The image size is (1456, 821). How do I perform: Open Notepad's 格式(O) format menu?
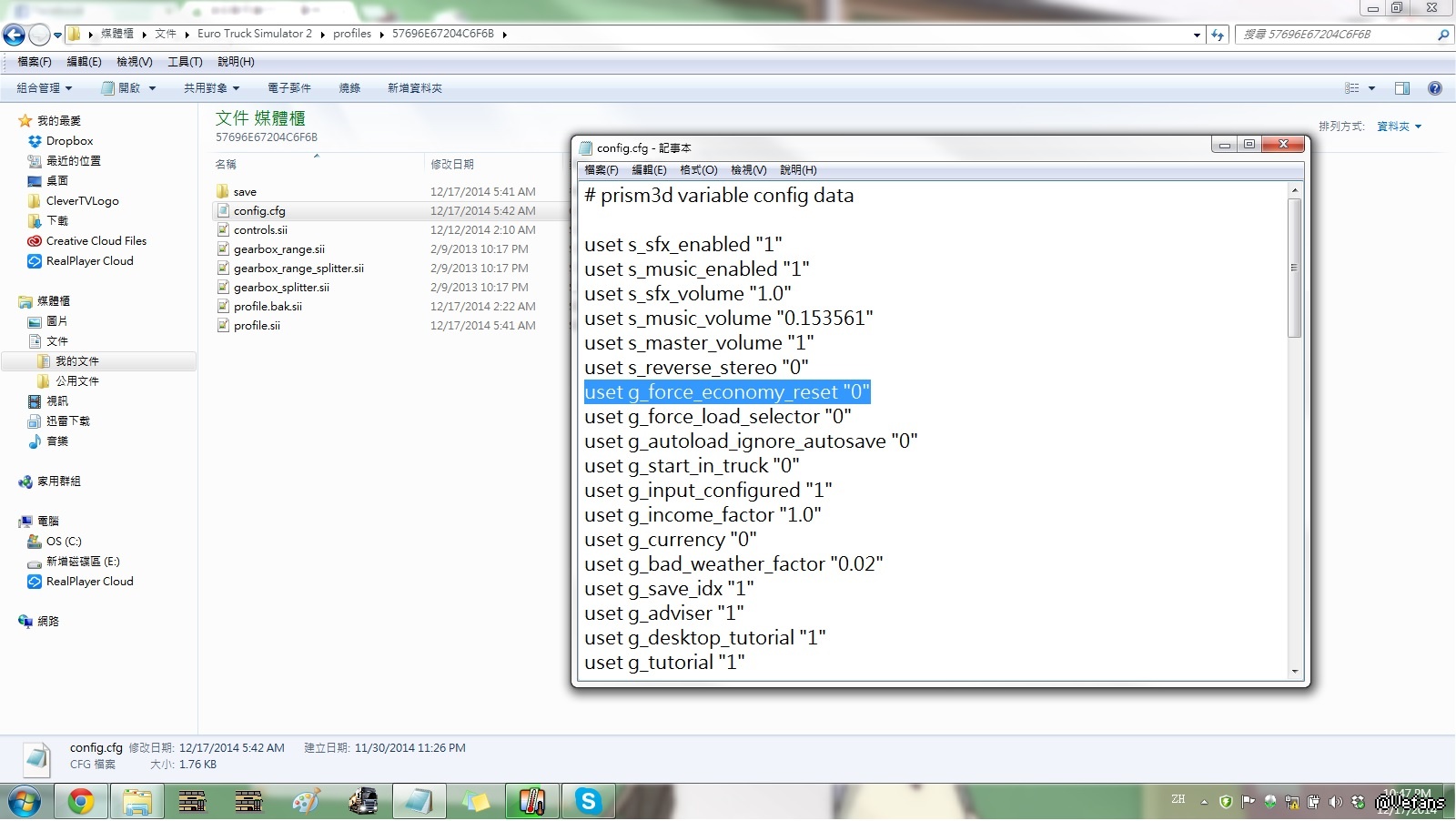[698, 170]
